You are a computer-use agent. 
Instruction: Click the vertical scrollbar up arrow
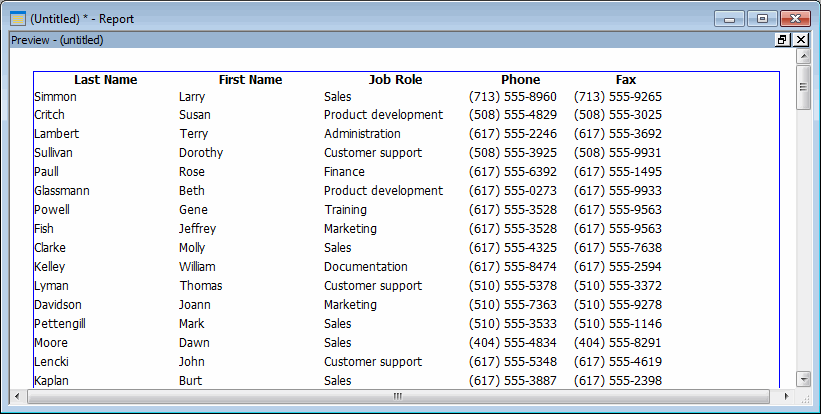804,56
